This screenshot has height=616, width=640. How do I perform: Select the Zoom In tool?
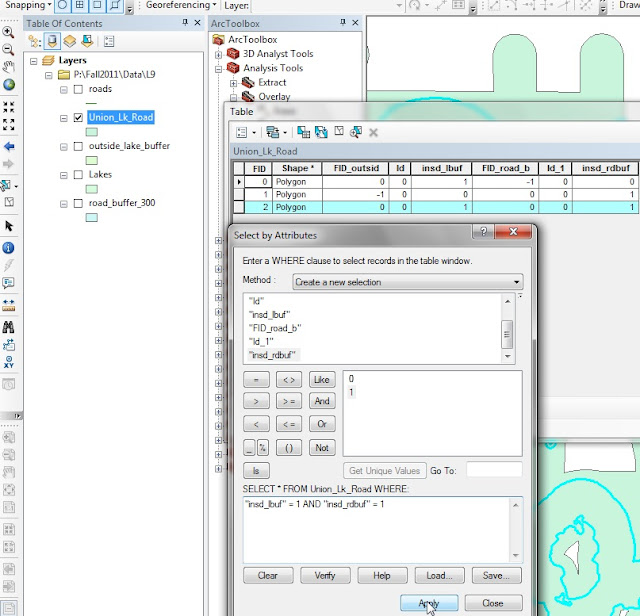click(8, 32)
